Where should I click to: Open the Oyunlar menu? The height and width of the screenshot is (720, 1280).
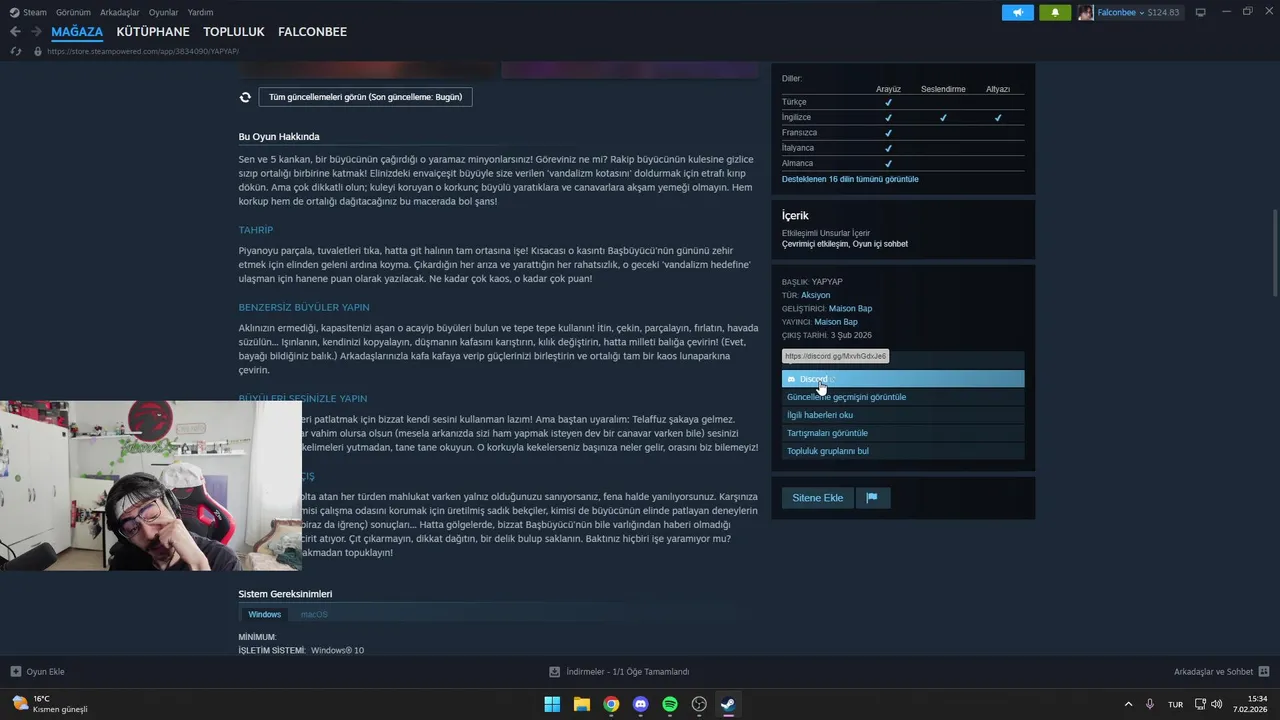pos(163,12)
